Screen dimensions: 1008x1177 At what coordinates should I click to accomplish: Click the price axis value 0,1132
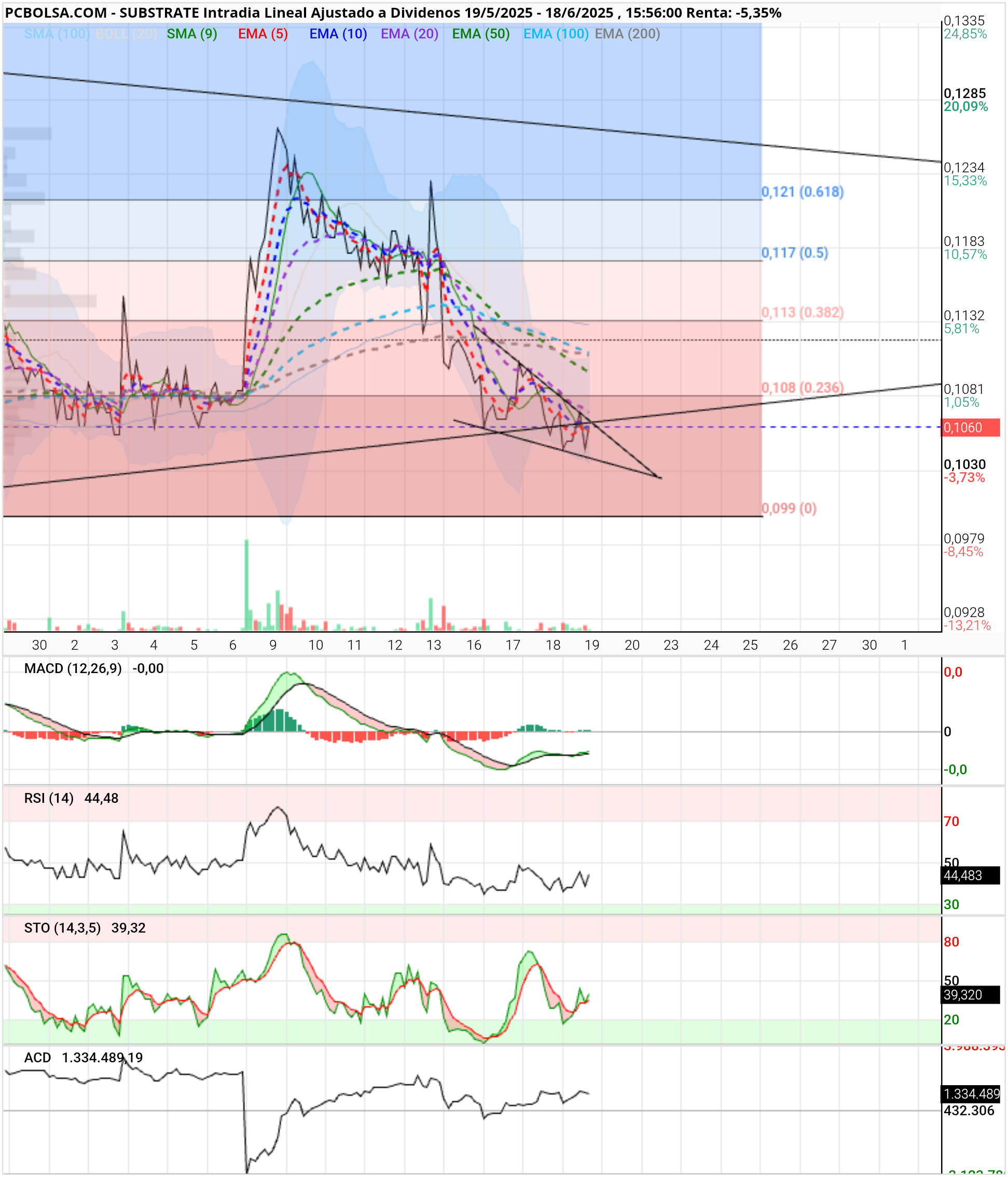(964, 316)
